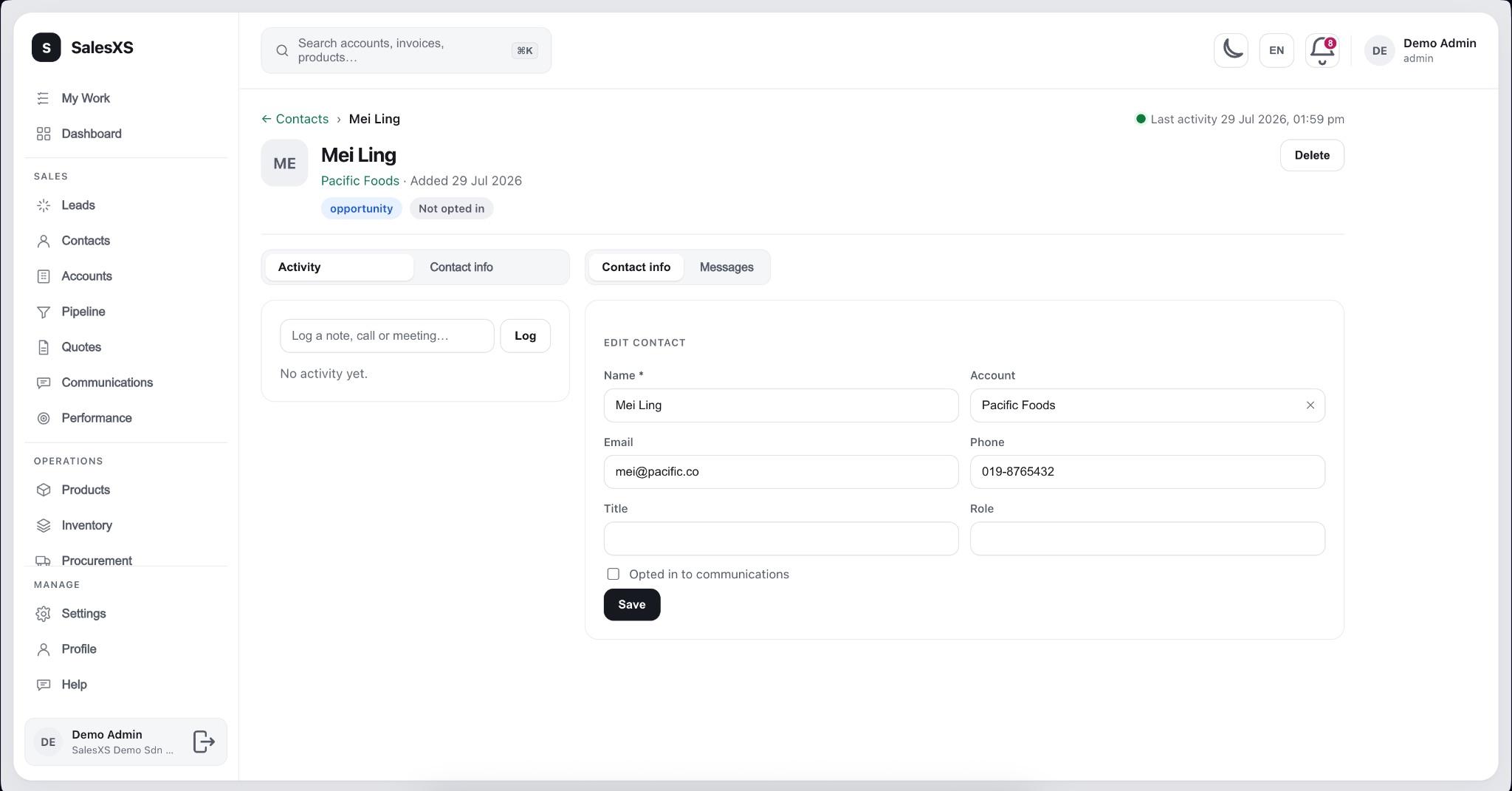Open the Performance page
1512x791 pixels.
pos(126,418)
